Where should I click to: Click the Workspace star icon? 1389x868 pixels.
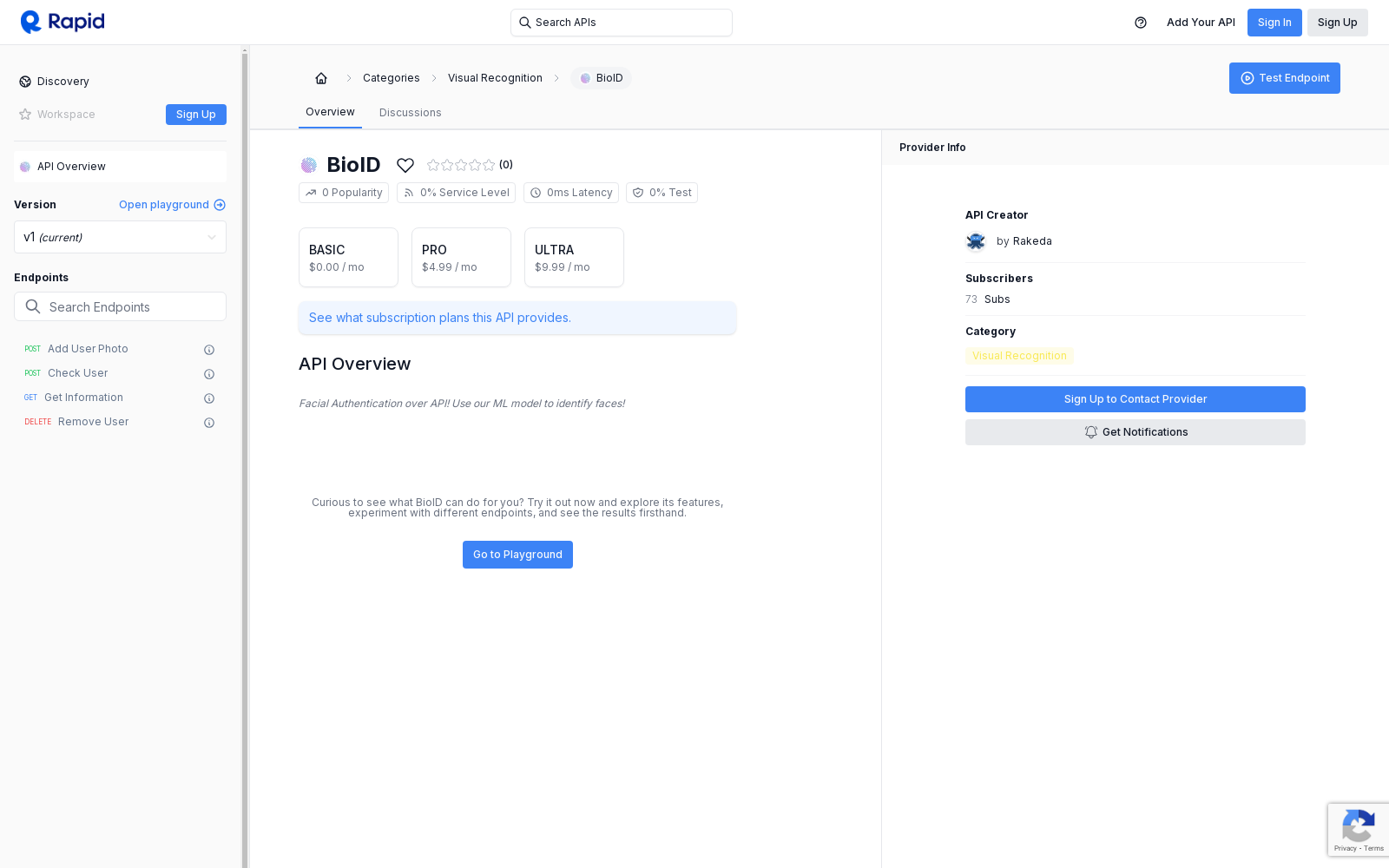pyautogui.click(x=25, y=115)
